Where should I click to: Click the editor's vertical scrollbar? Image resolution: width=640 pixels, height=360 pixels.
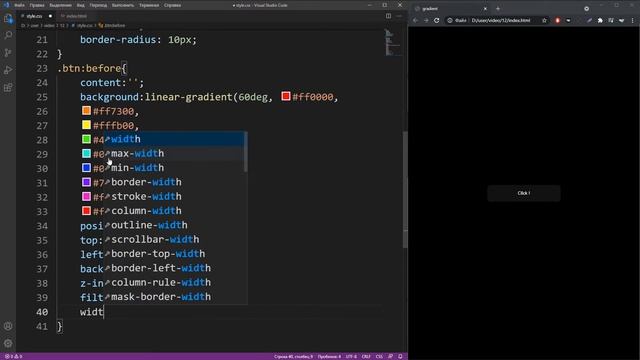coord(405,190)
